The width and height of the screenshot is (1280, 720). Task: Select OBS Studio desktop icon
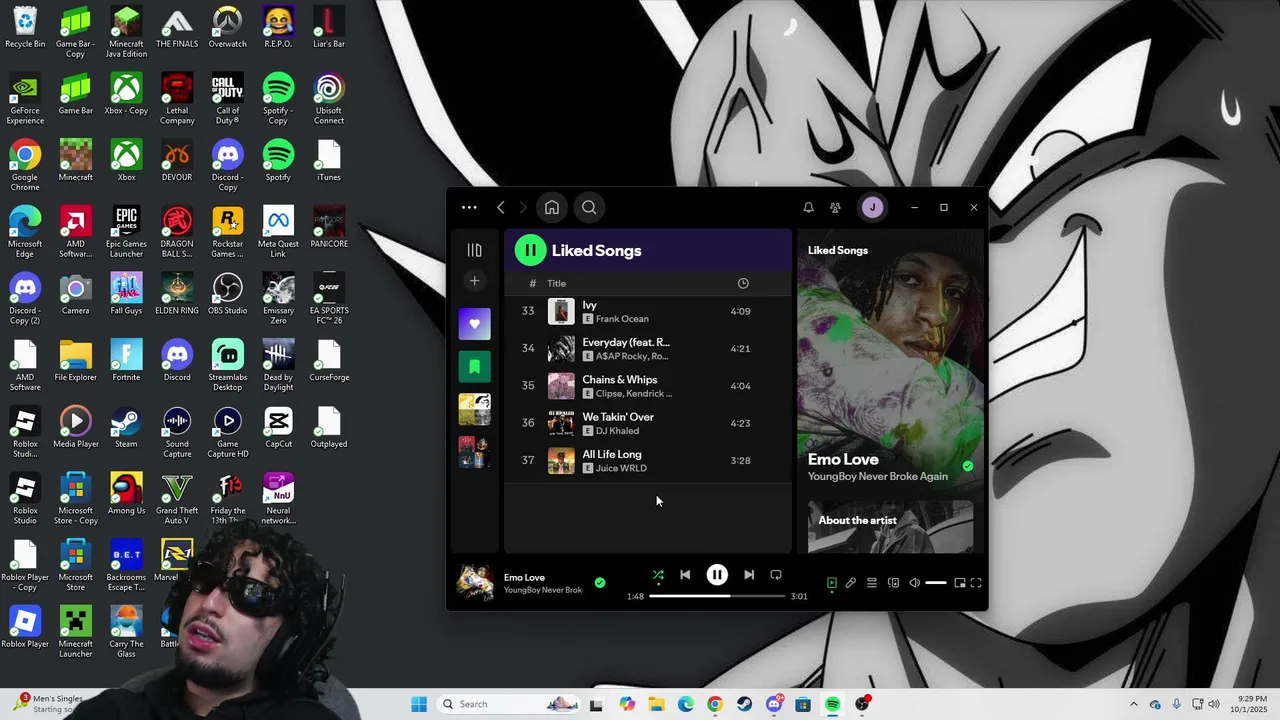[227, 295]
